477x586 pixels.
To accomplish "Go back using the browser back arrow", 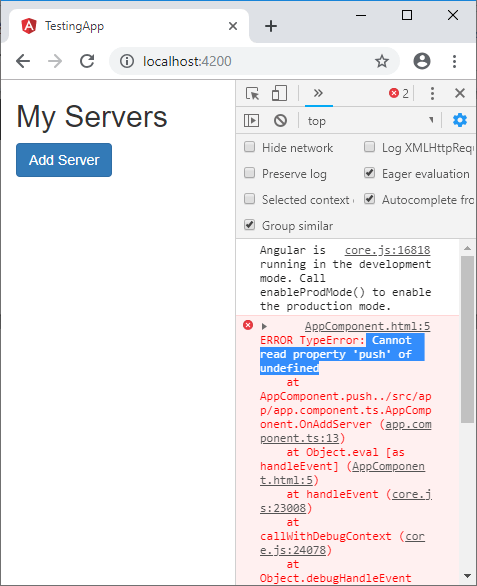I will click(x=23, y=61).
